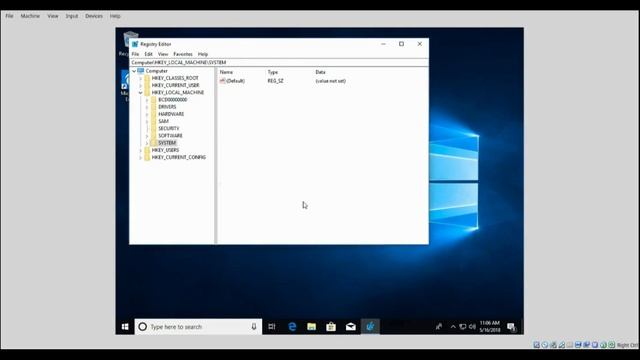The width and height of the screenshot is (640, 360).
Task: Open Registry Editor Edit menu
Action: (x=149, y=54)
